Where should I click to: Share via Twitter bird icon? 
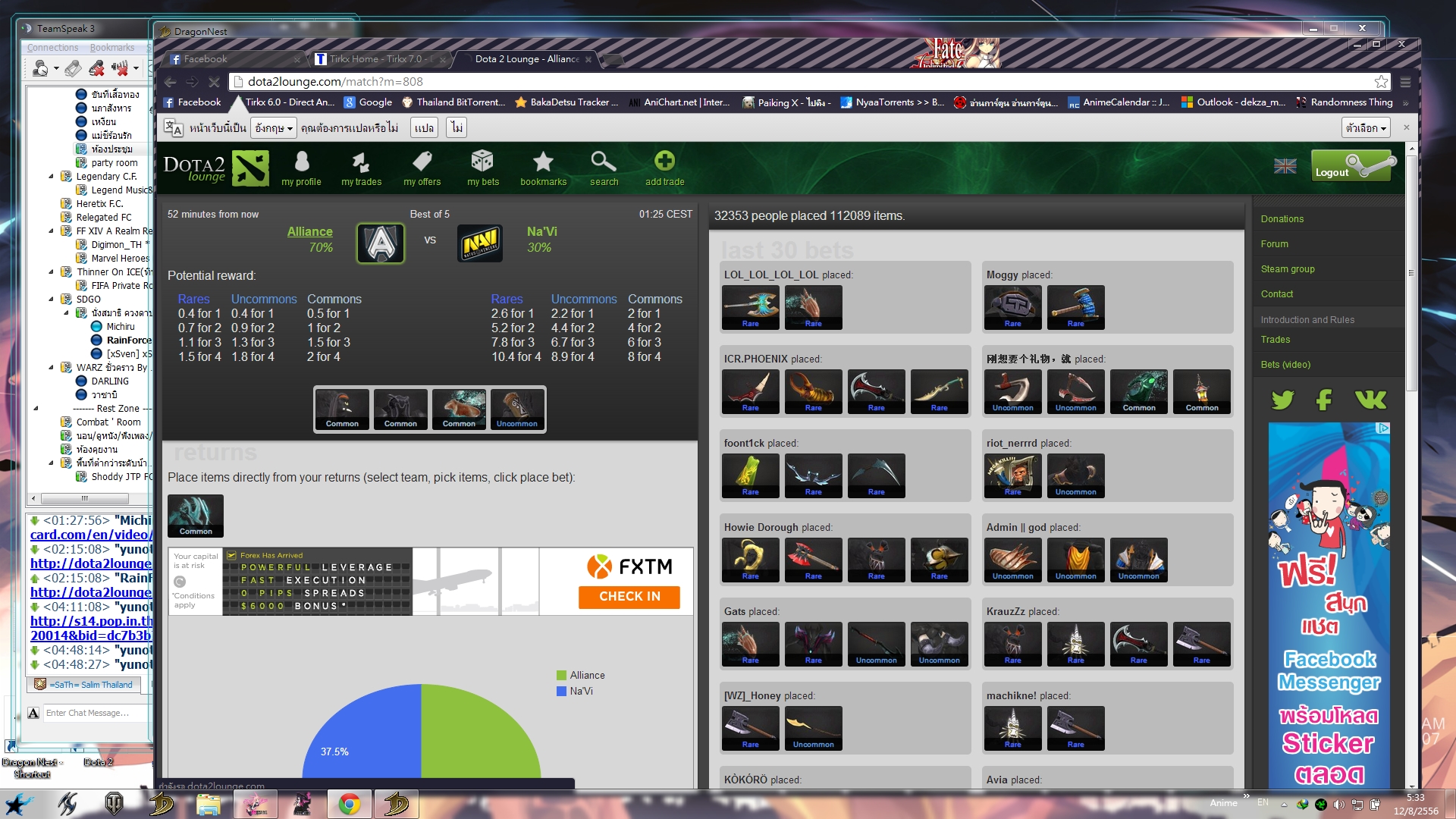point(1283,400)
